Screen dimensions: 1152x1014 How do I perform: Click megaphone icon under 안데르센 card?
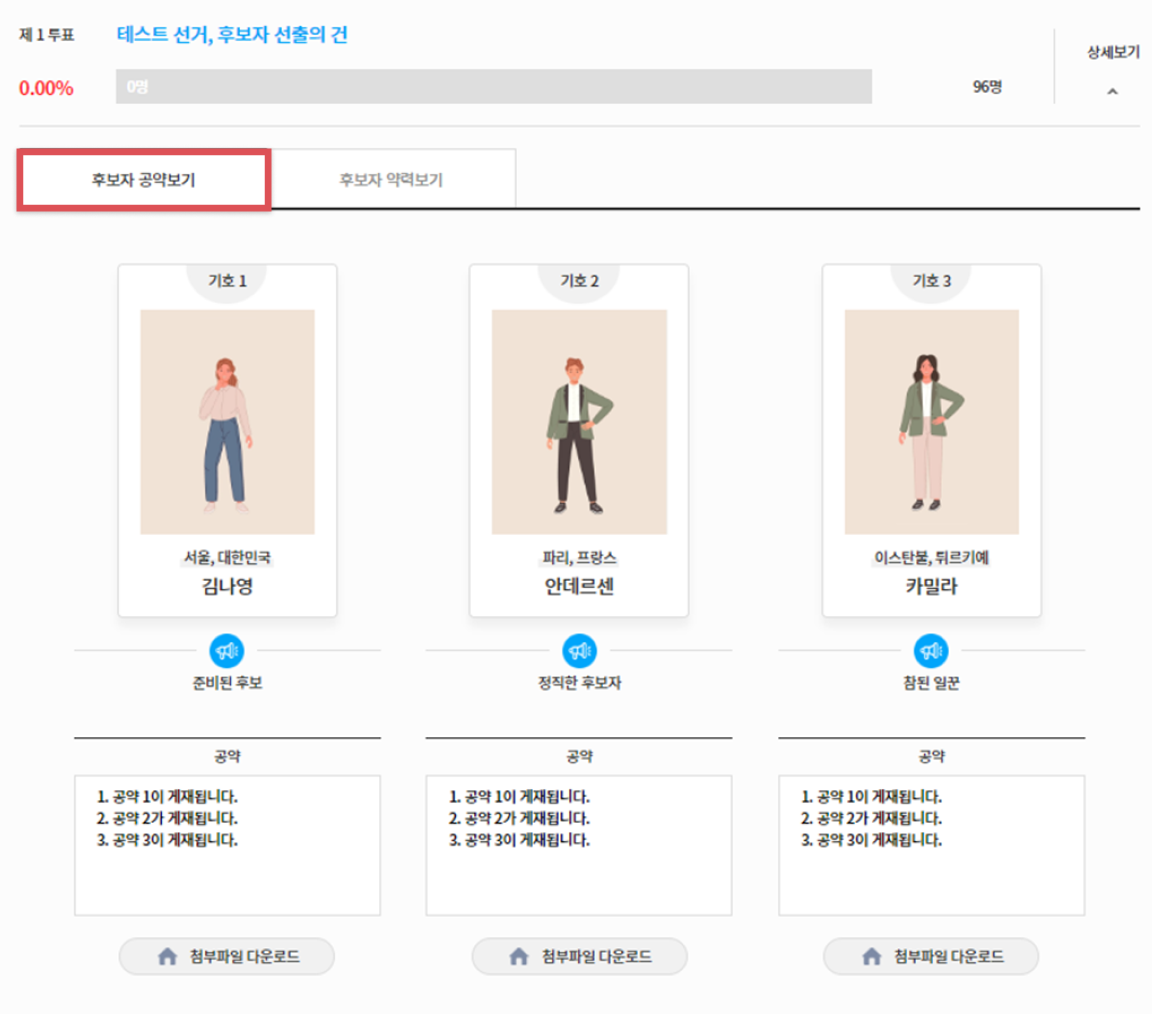tap(579, 651)
